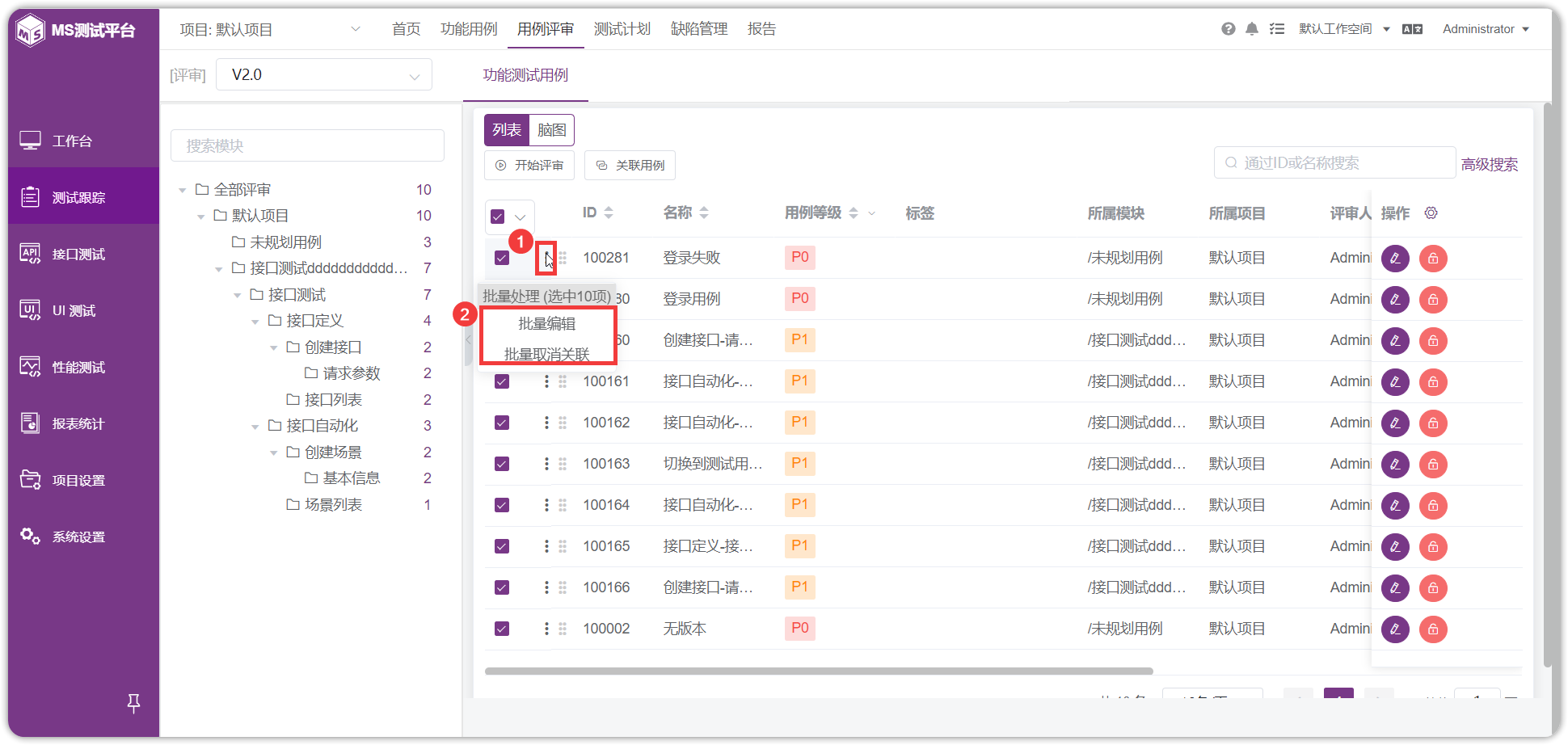Open the table column settings gear icon
Viewport: 1568px width, 745px height.
[x=1431, y=213]
